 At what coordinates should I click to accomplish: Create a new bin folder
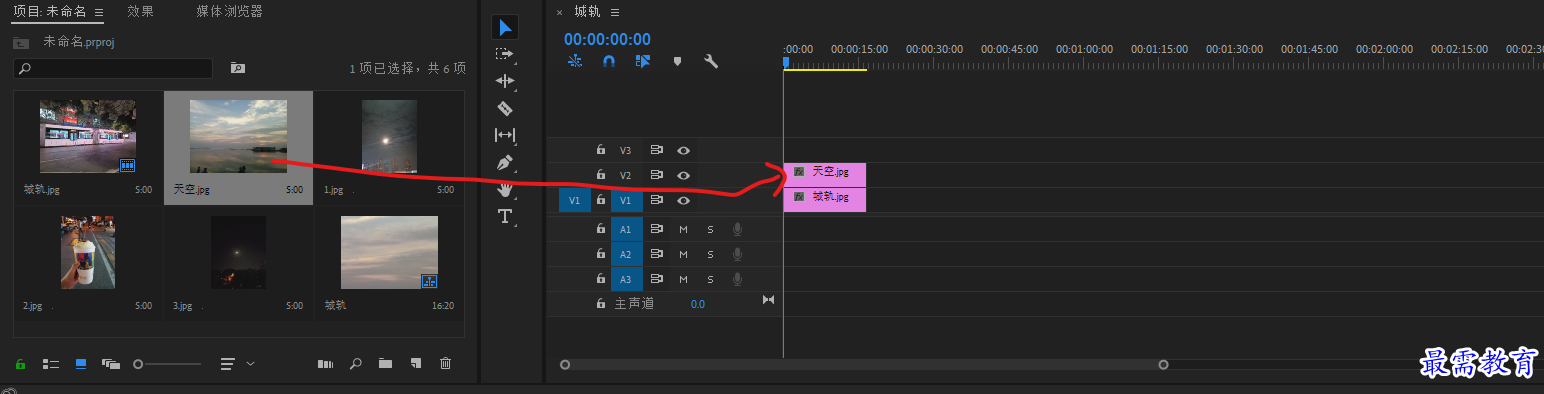point(385,364)
